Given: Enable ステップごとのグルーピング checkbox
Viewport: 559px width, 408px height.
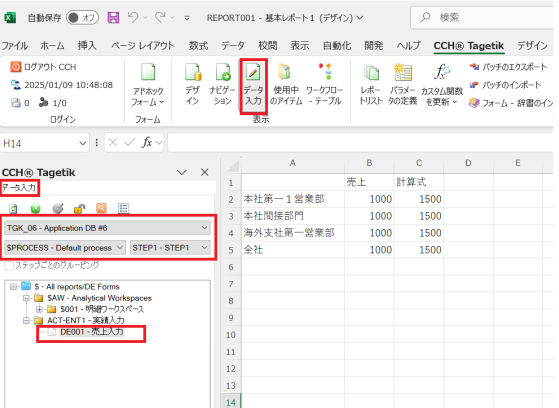Looking at the screenshot, I should click(x=9, y=265).
